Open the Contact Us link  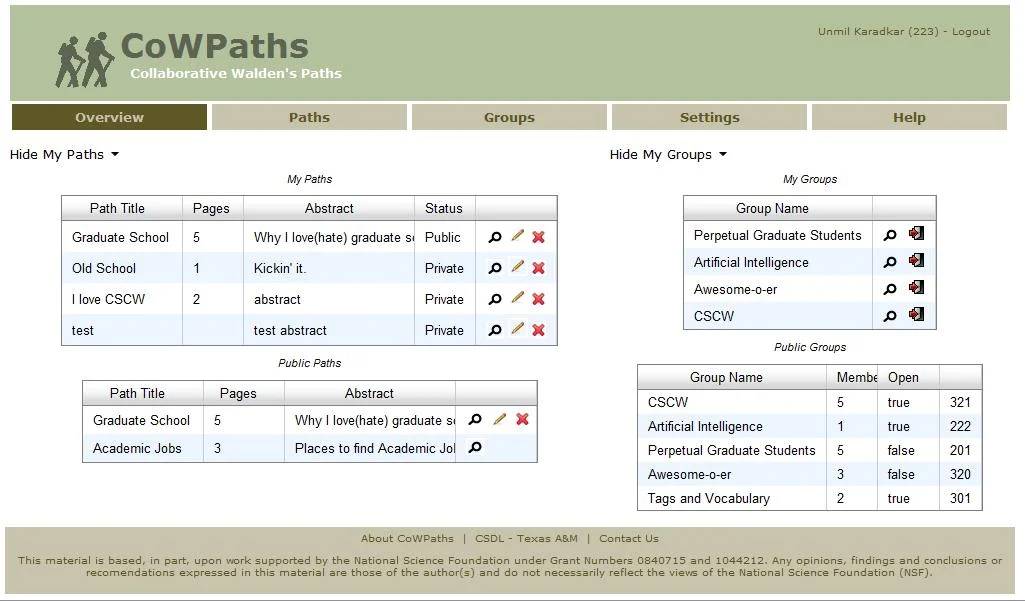(629, 538)
